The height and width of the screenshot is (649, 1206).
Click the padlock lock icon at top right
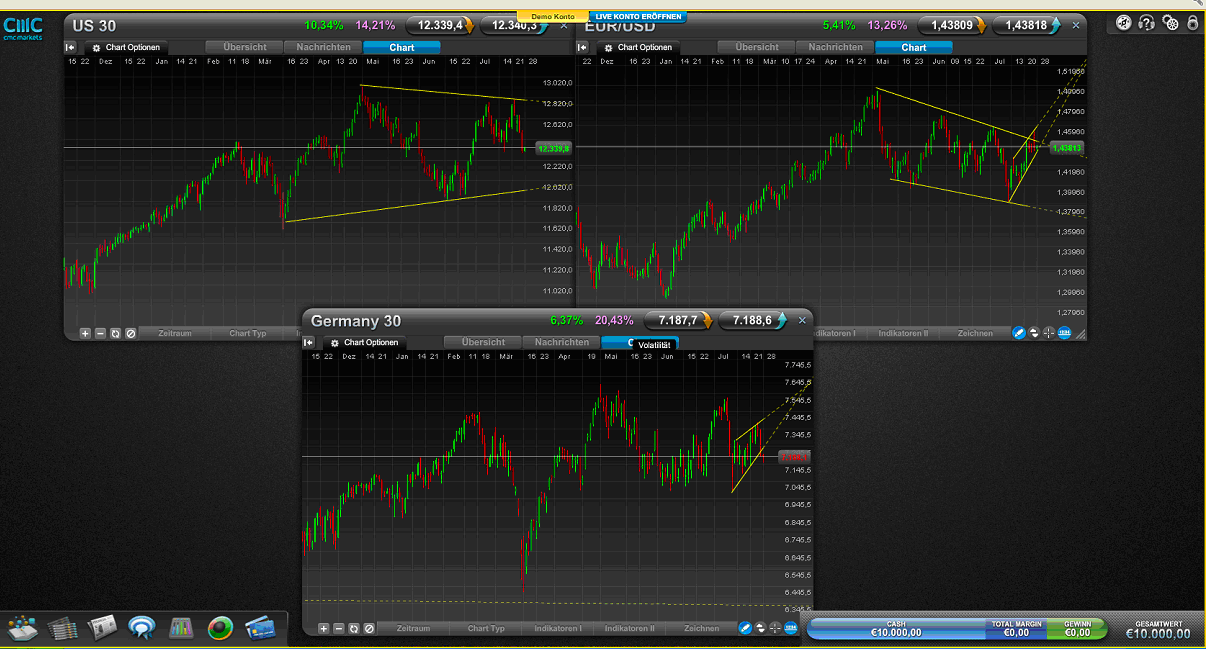1193,23
